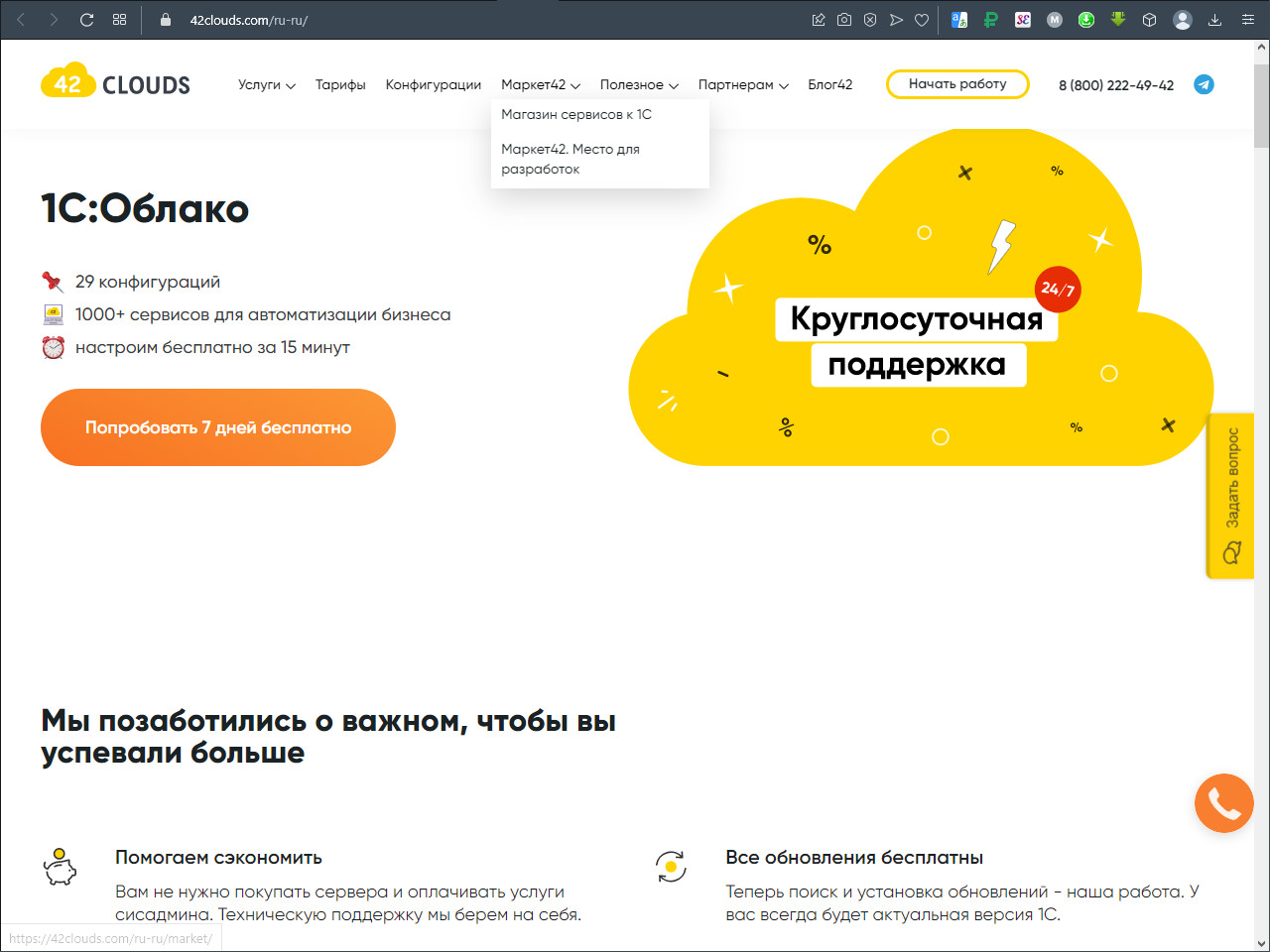The width and height of the screenshot is (1270, 952).
Task: Take a snapshot with the camera icon
Action: 844,20
